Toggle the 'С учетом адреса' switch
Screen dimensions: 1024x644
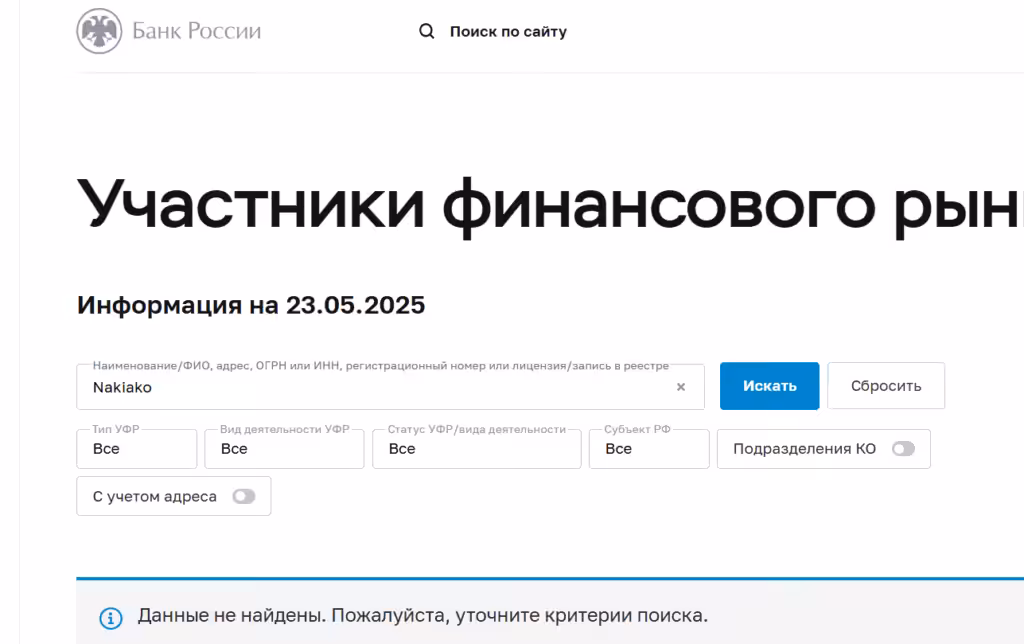point(244,496)
